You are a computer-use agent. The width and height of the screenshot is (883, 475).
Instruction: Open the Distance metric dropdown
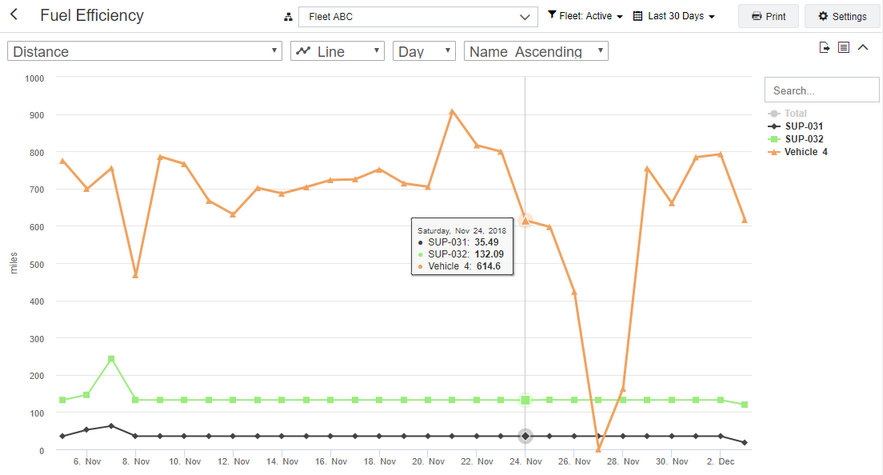click(x=144, y=51)
